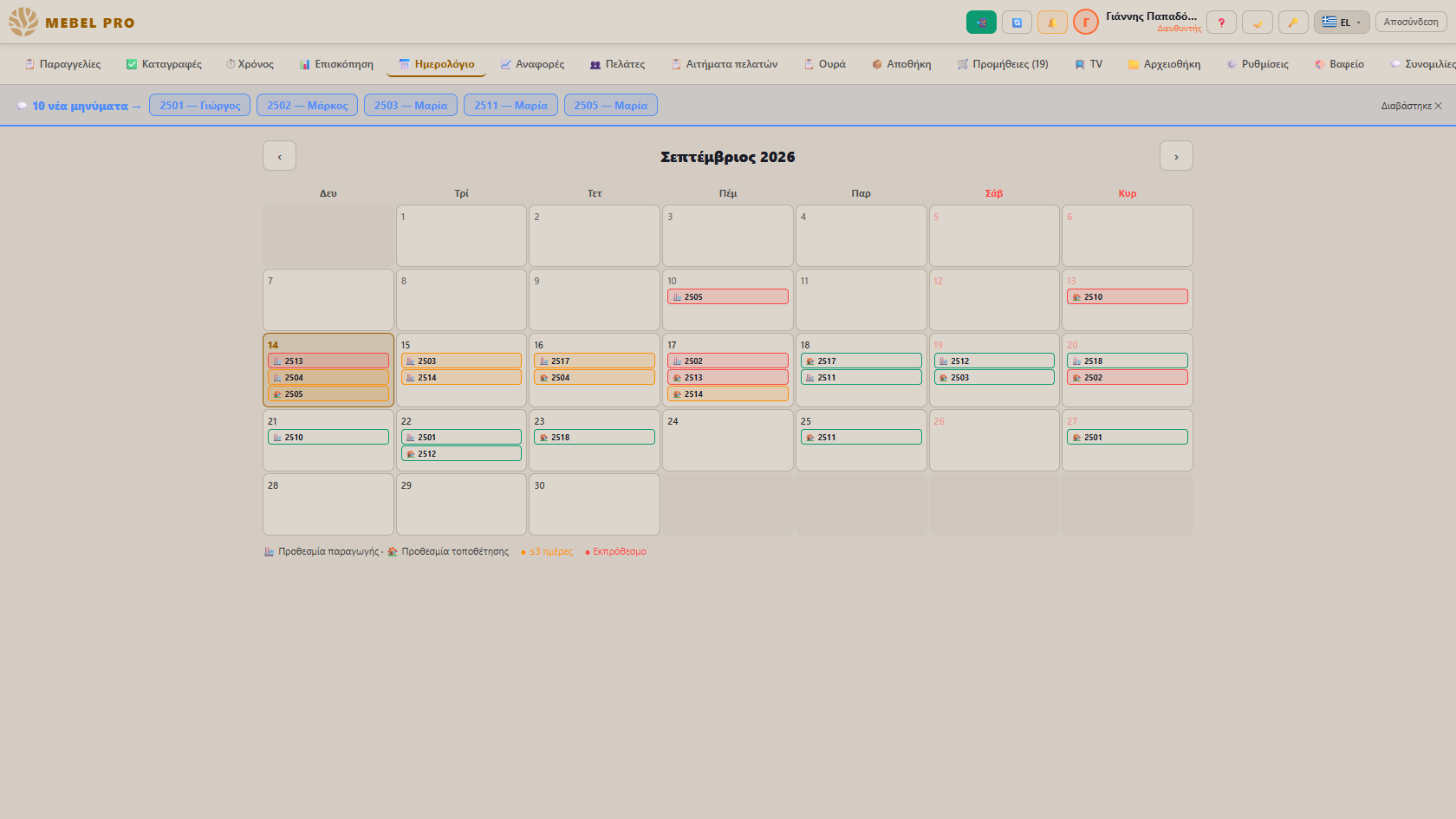Open order 2504 on September 14

click(328, 377)
